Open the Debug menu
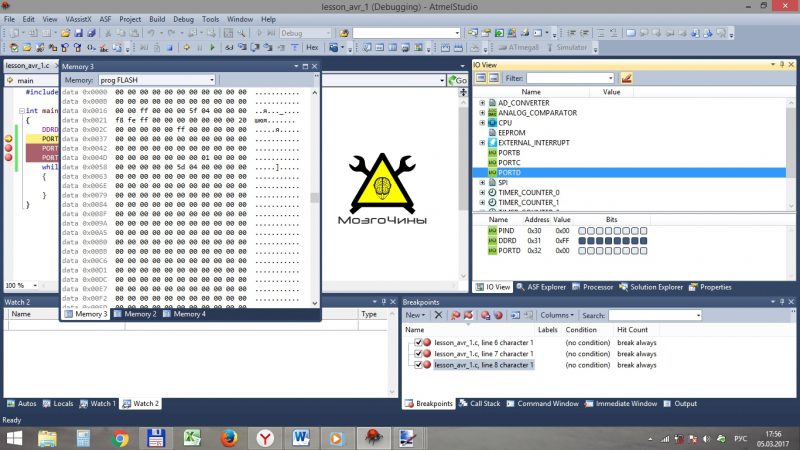800x450 pixels. (x=183, y=19)
